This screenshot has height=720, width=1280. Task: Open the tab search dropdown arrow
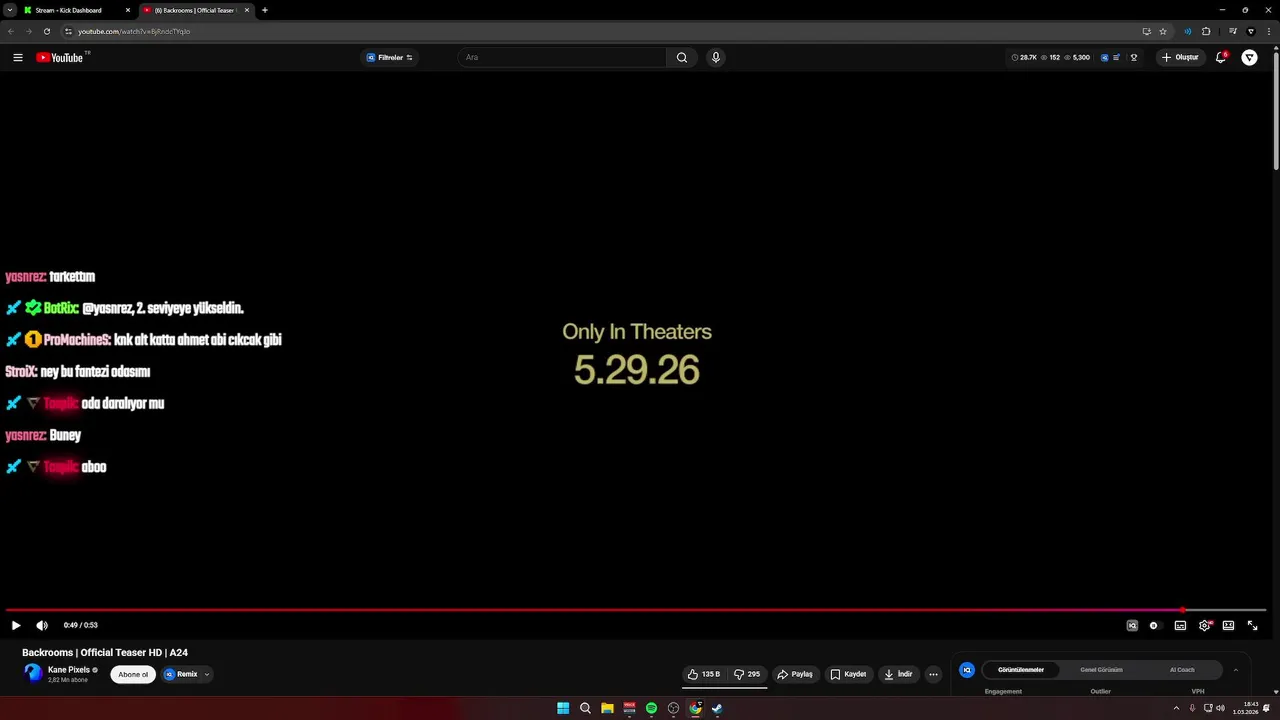point(9,10)
